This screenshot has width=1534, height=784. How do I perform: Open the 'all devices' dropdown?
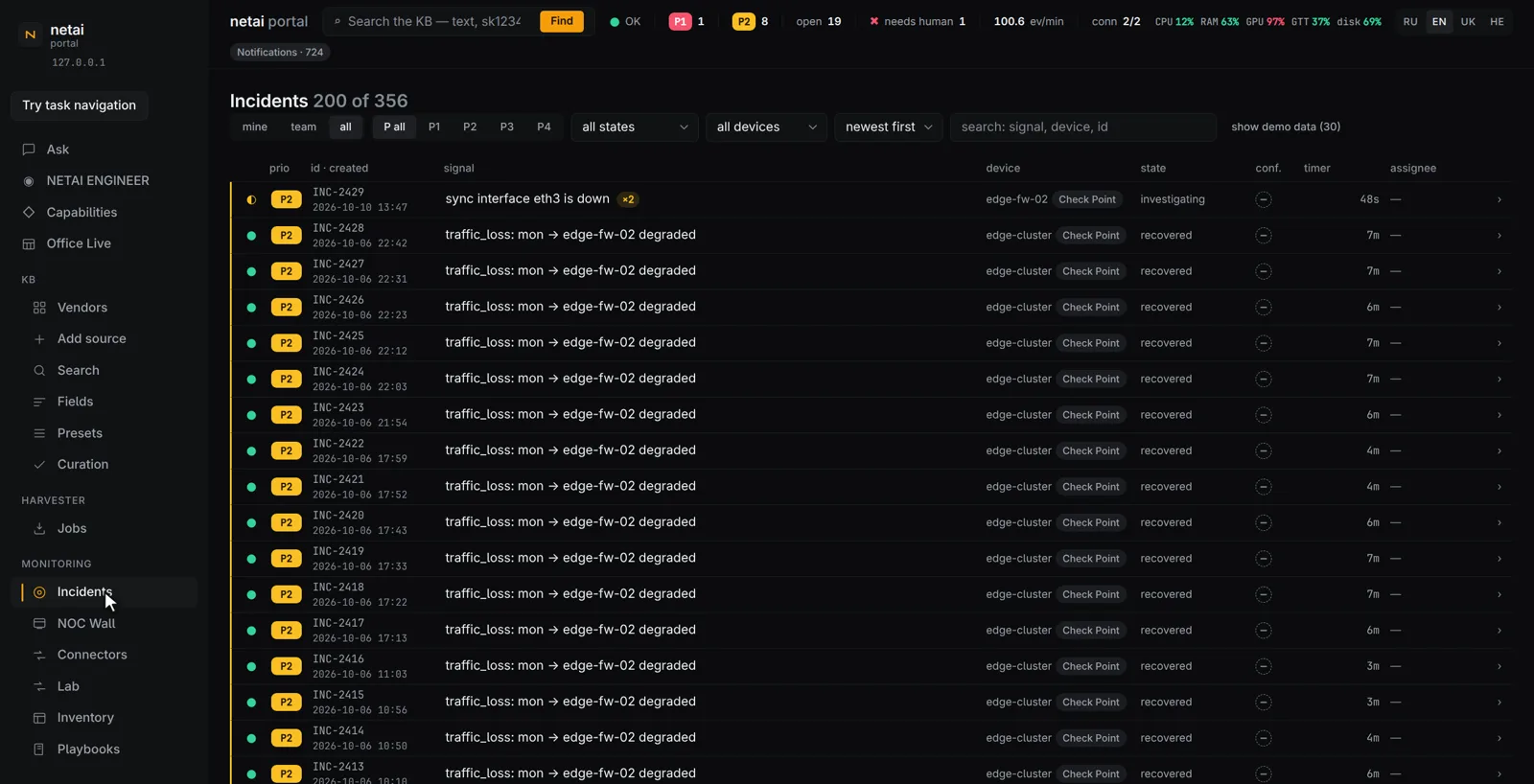point(767,127)
